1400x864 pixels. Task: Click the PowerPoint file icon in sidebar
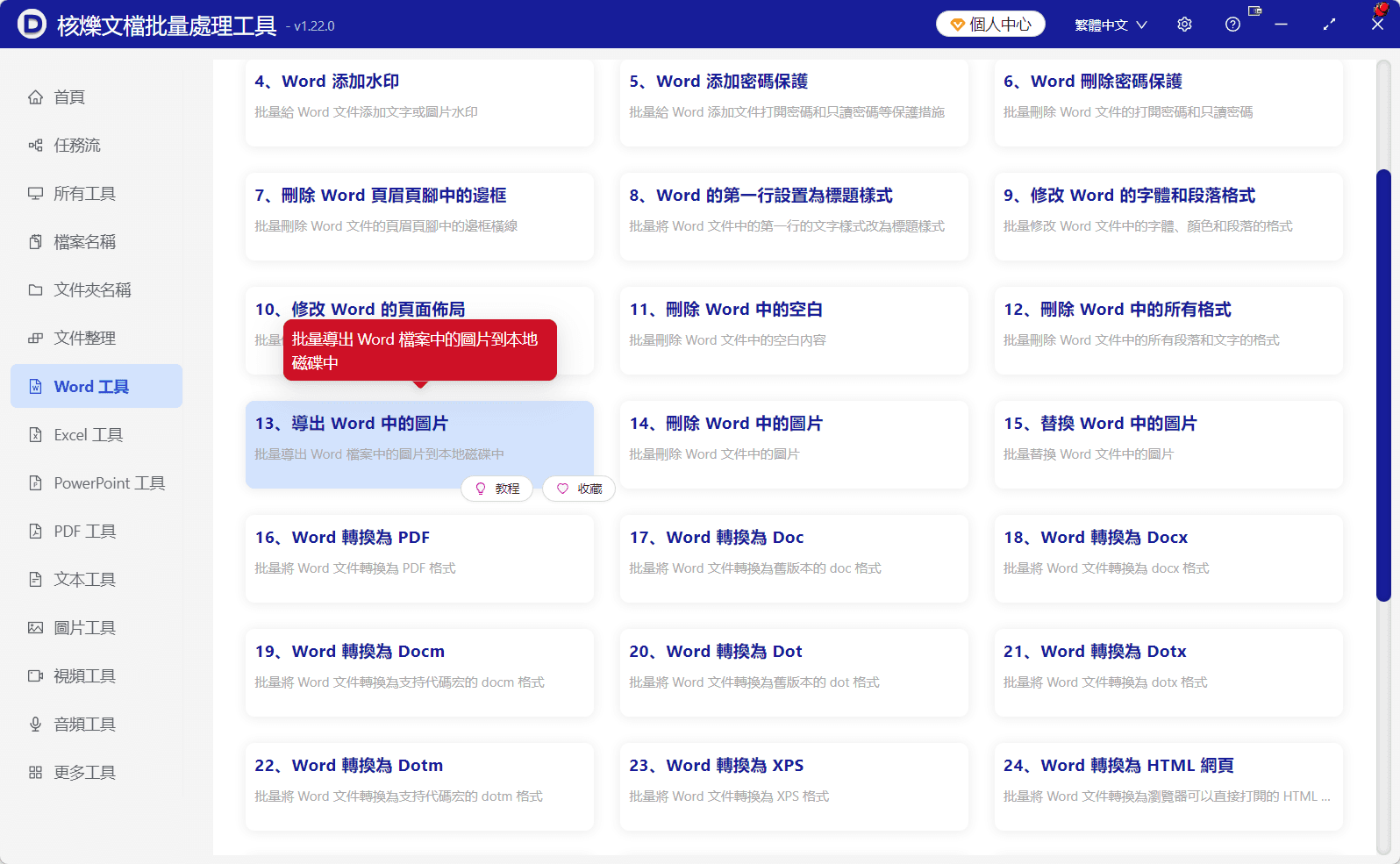35,483
